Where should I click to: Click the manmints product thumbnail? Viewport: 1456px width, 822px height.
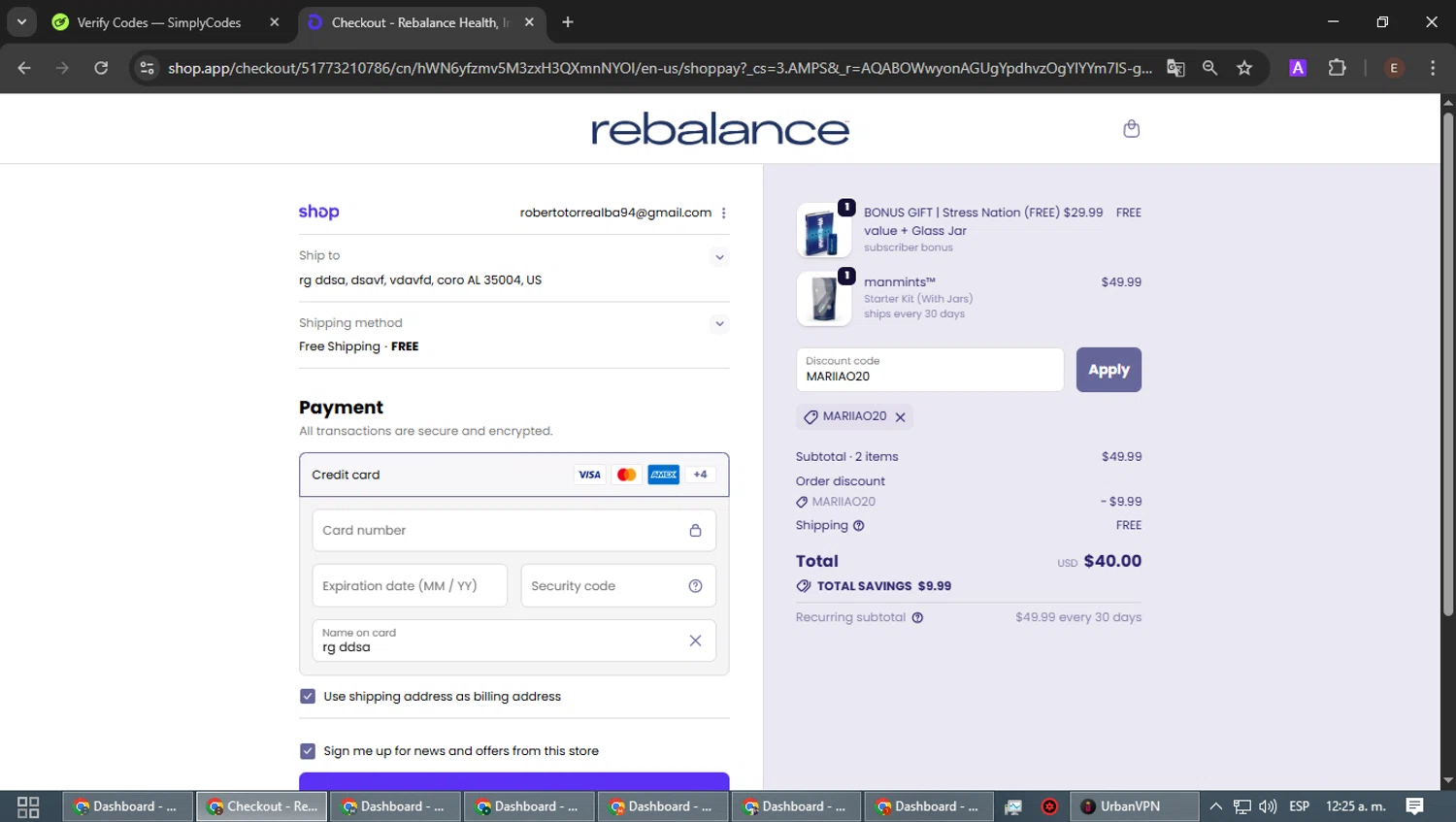coord(824,298)
